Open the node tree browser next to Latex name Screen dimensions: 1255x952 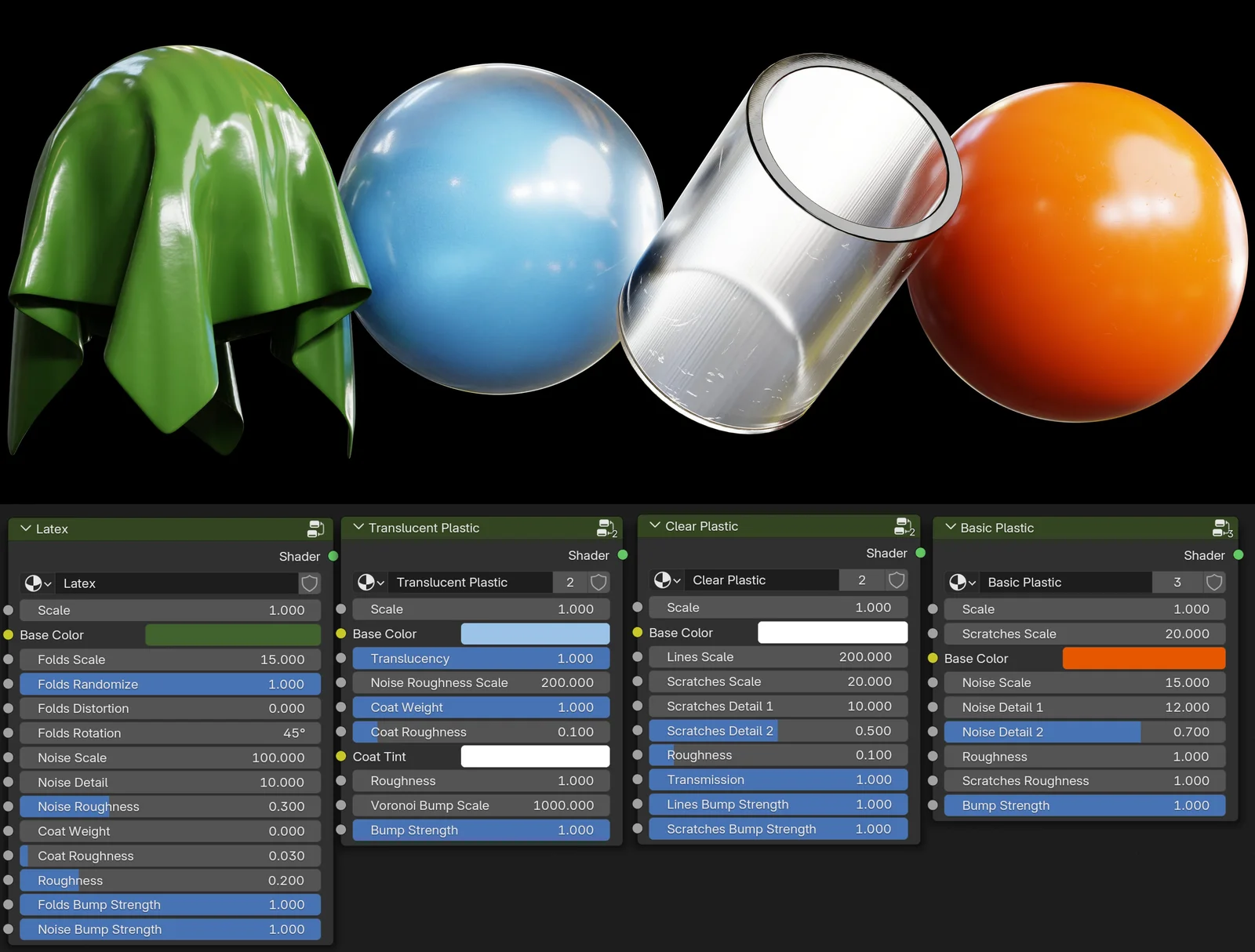coord(36,583)
